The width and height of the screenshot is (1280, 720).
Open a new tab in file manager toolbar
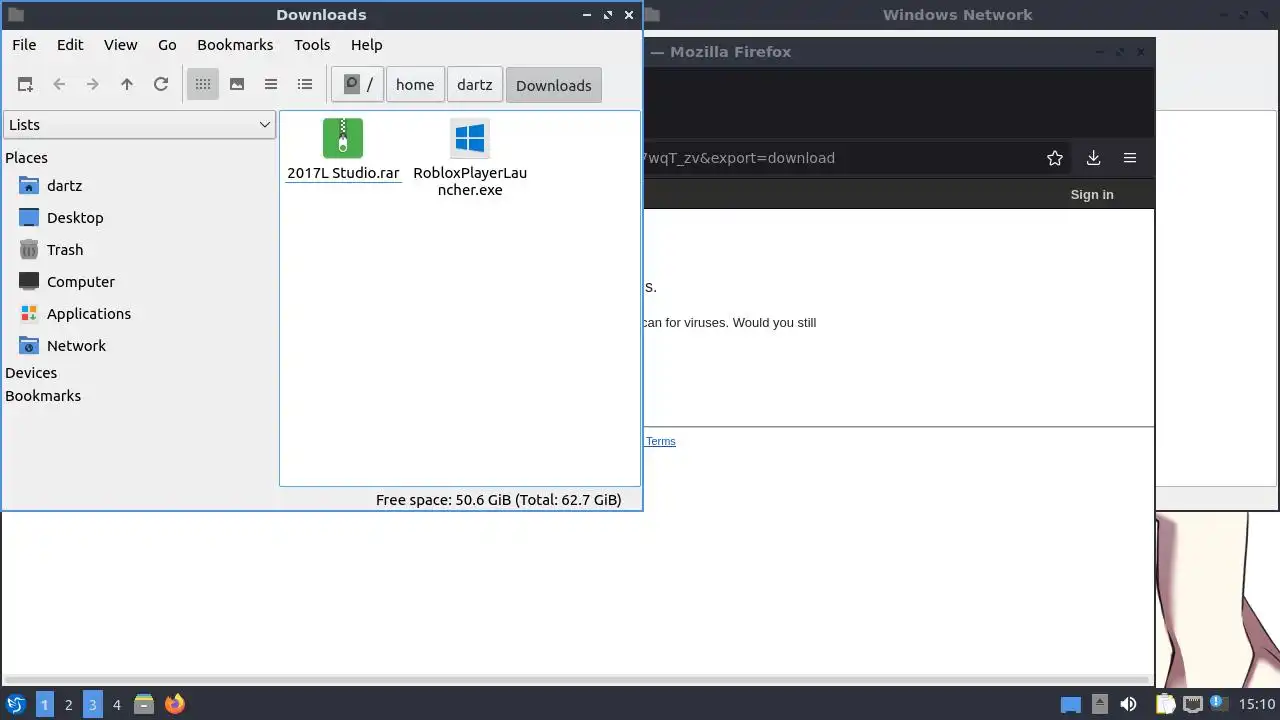point(25,85)
